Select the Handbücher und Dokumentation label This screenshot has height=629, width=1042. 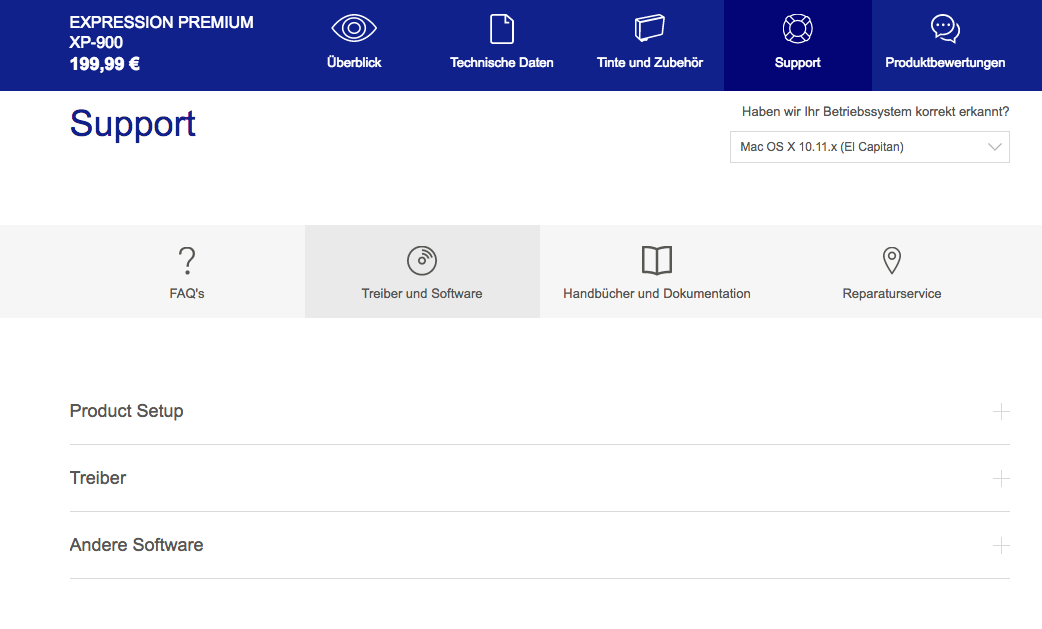(x=657, y=294)
